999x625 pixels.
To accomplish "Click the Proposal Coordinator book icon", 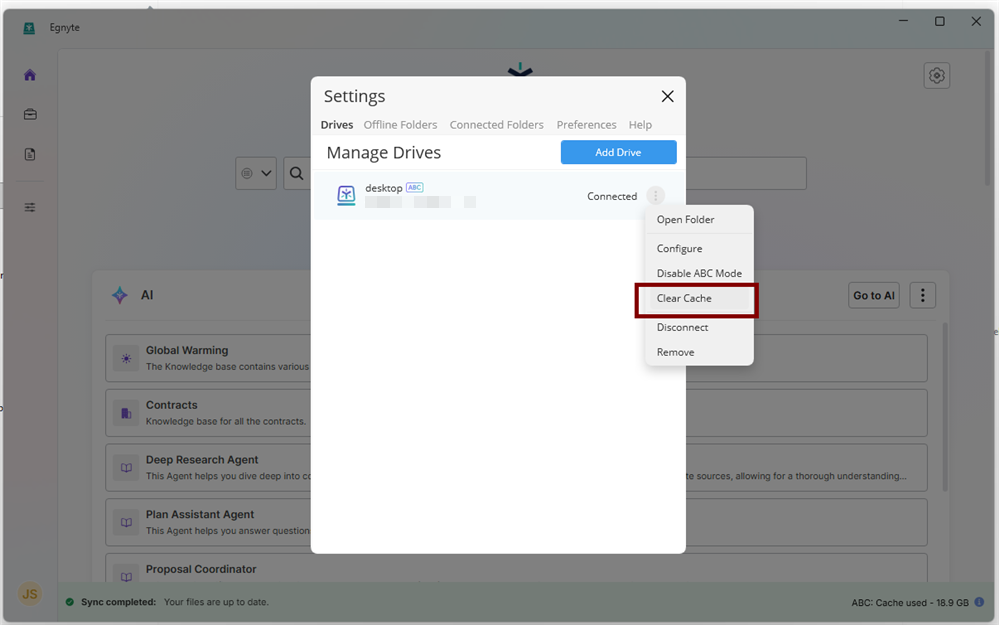I will 126,576.
